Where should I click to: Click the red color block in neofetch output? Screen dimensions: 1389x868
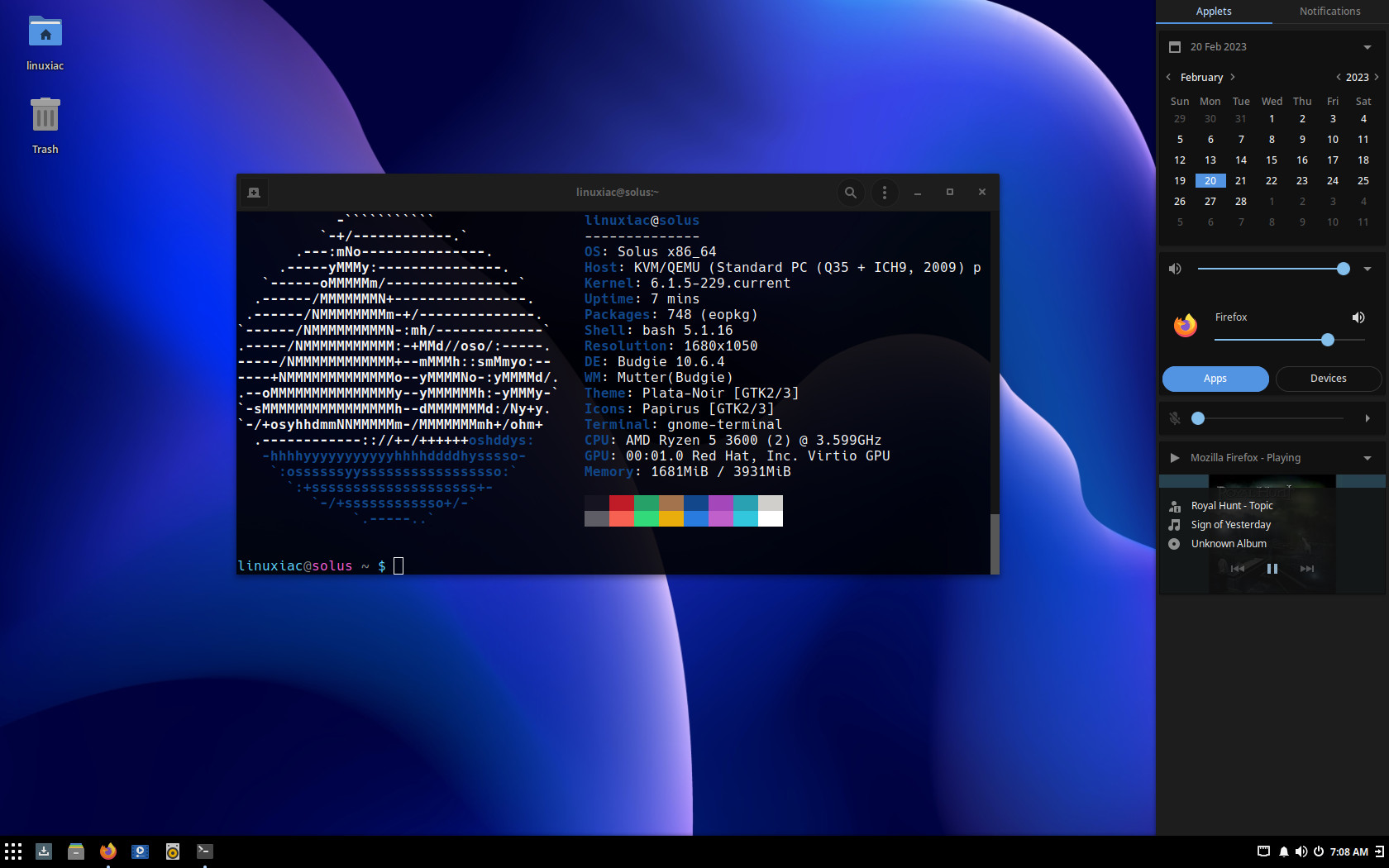point(622,503)
